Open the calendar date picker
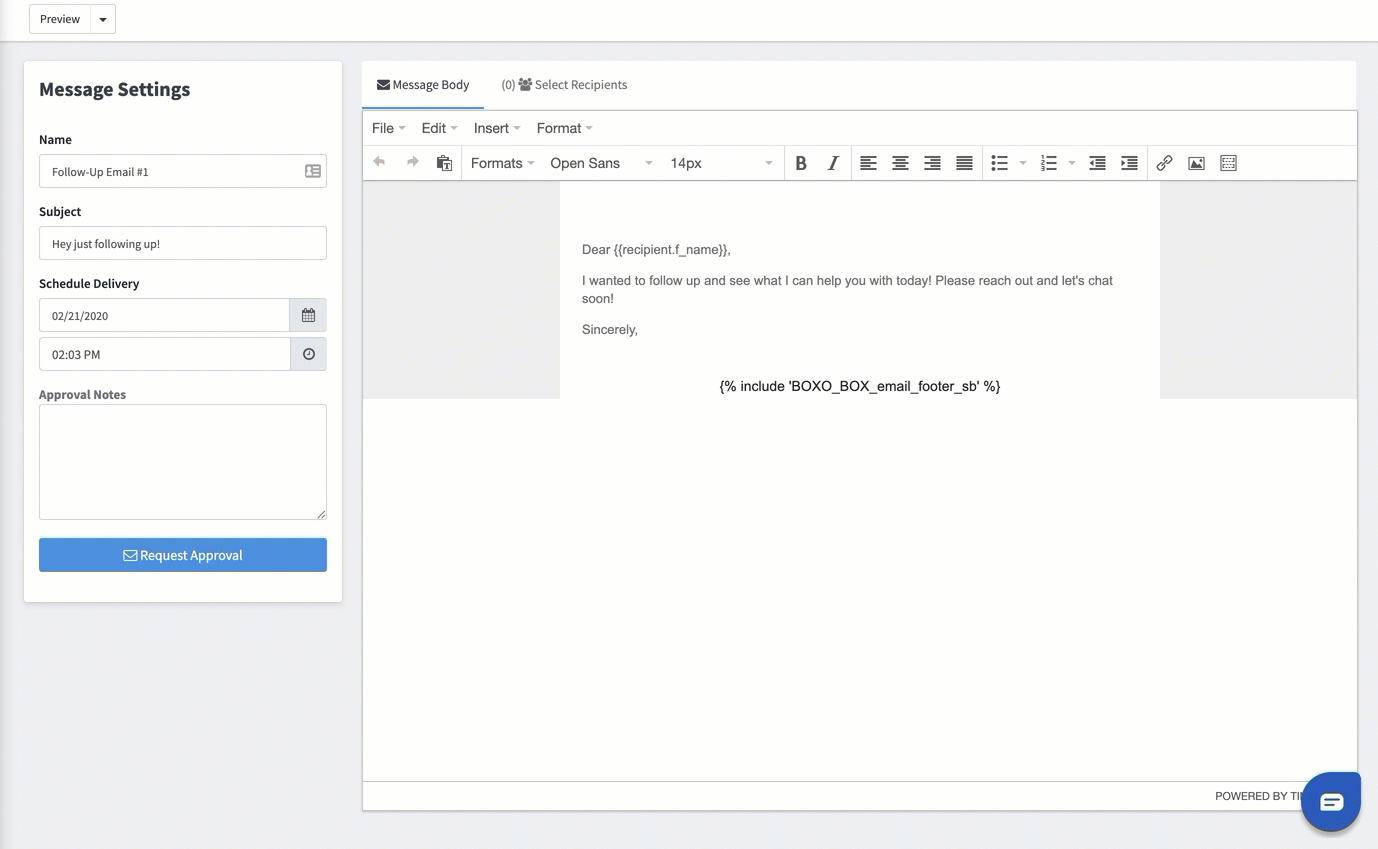 [x=308, y=314]
